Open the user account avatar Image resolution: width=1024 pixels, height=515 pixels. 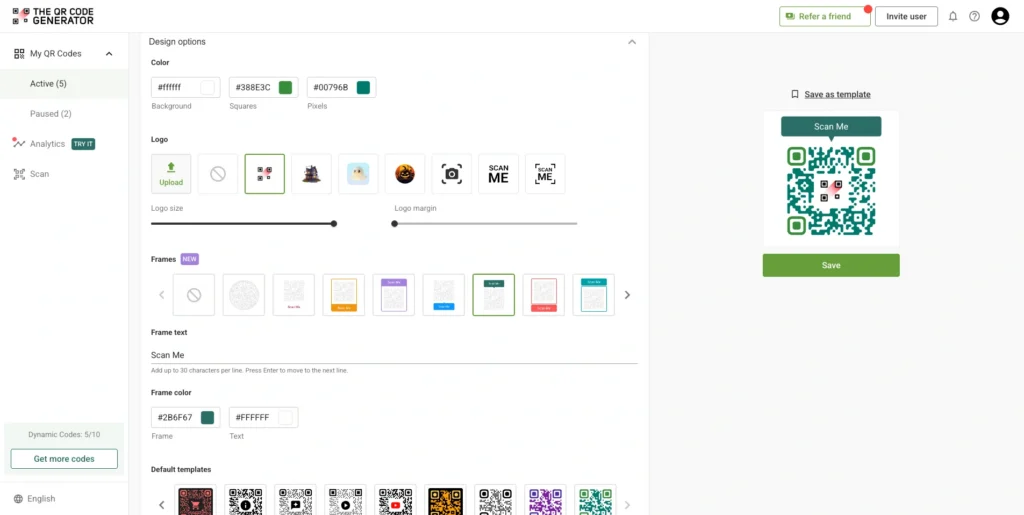(1000, 16)
